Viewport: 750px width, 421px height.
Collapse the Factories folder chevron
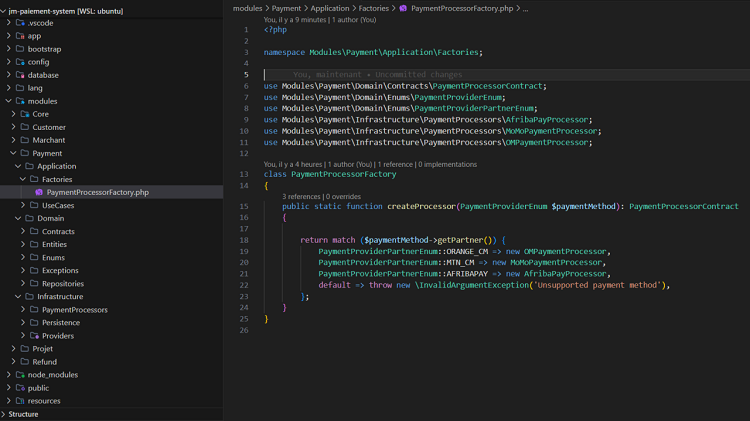pos(23,179)
